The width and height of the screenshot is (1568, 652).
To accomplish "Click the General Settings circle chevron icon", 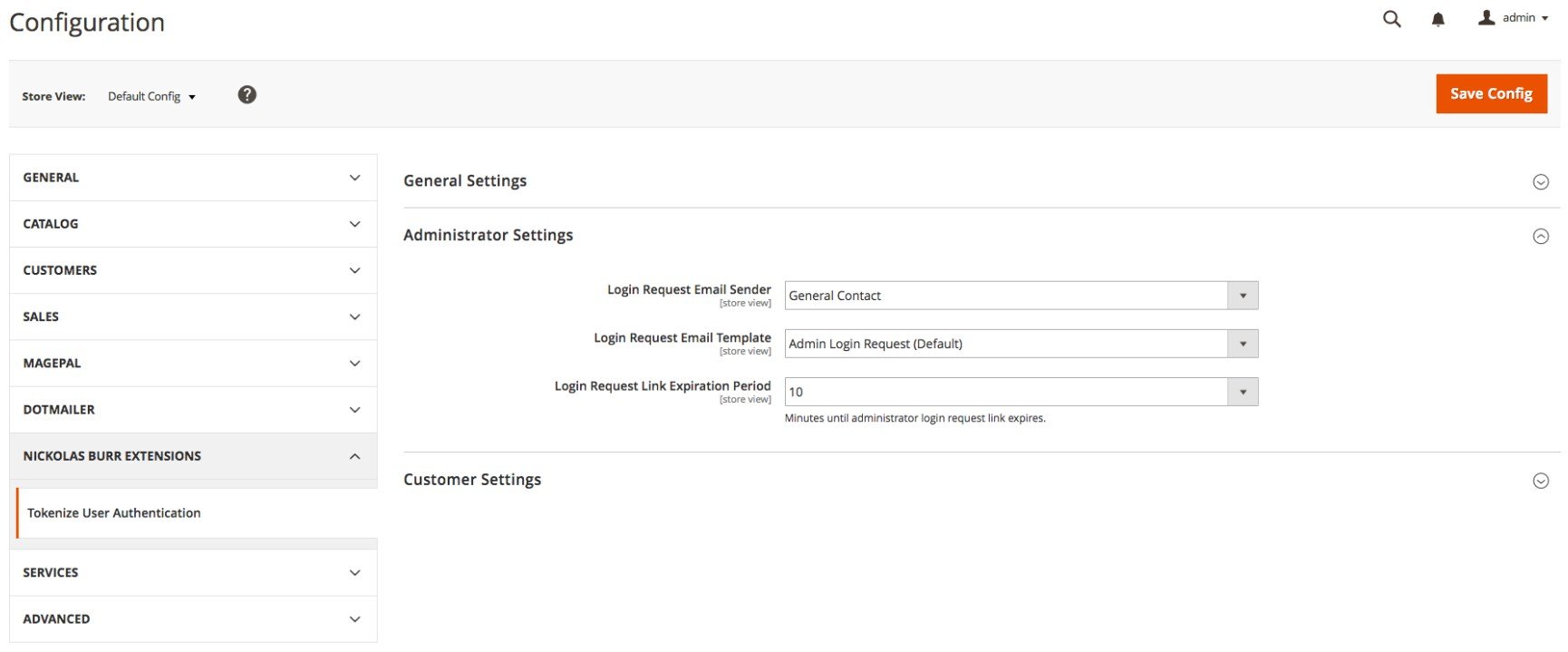I will [x=1541, y=182].
